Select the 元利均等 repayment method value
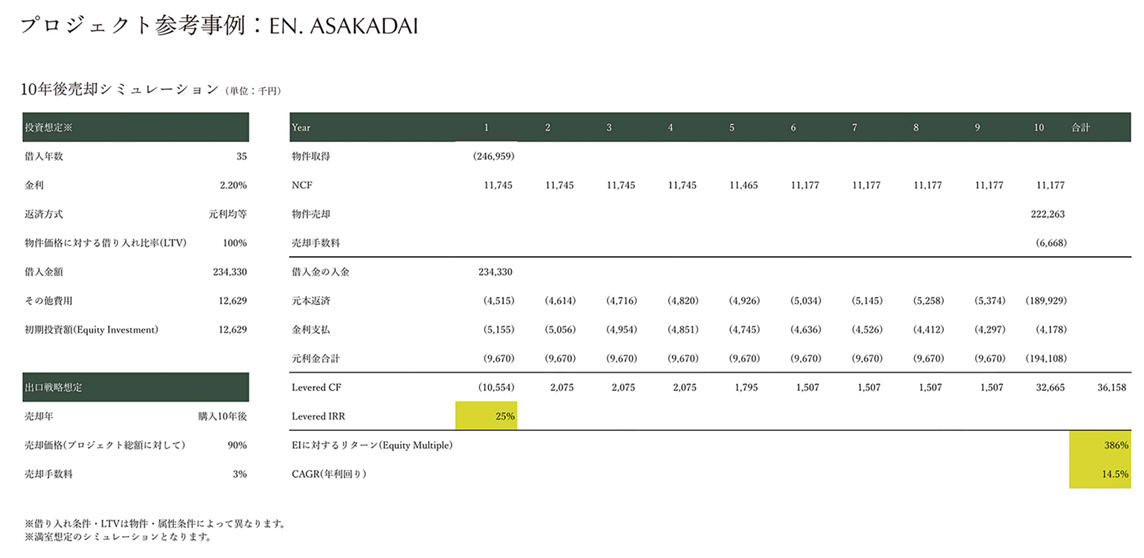 [x=228, y=214]
